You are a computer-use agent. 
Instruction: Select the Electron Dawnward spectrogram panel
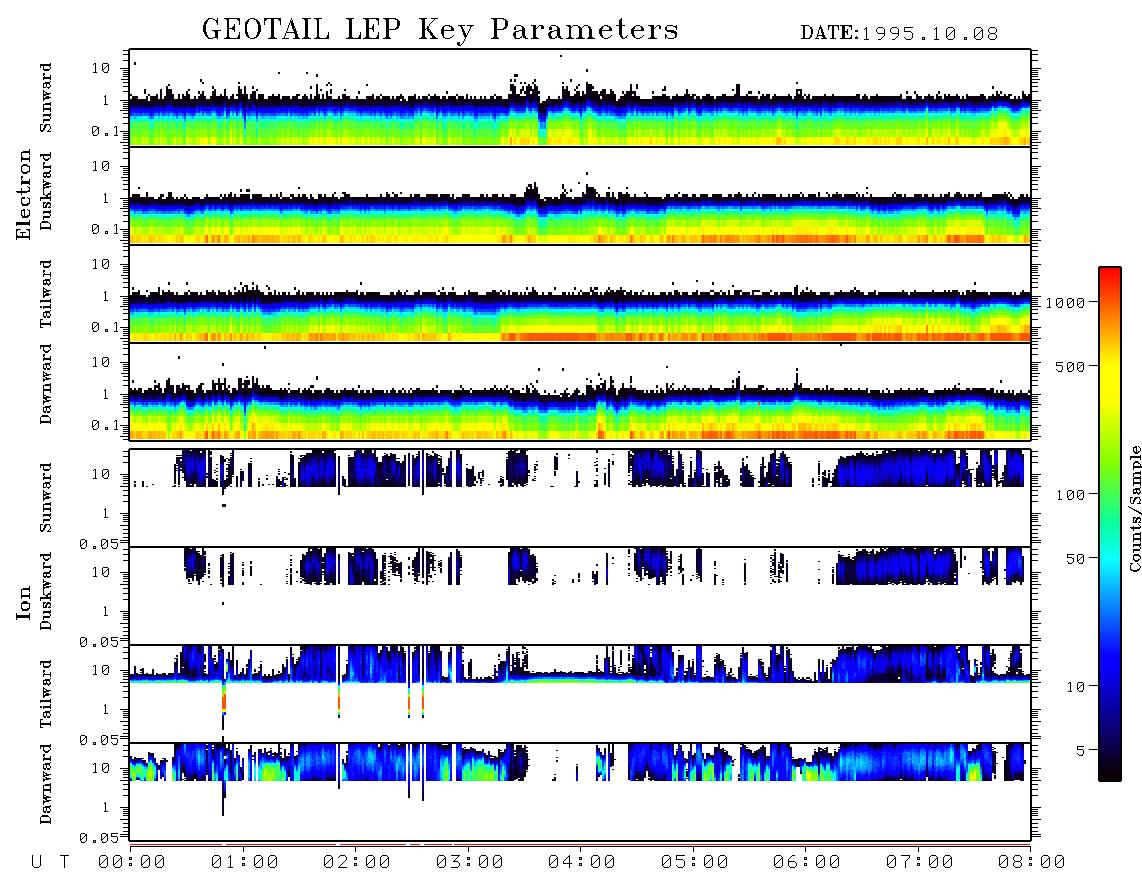(x=580, y=391)
